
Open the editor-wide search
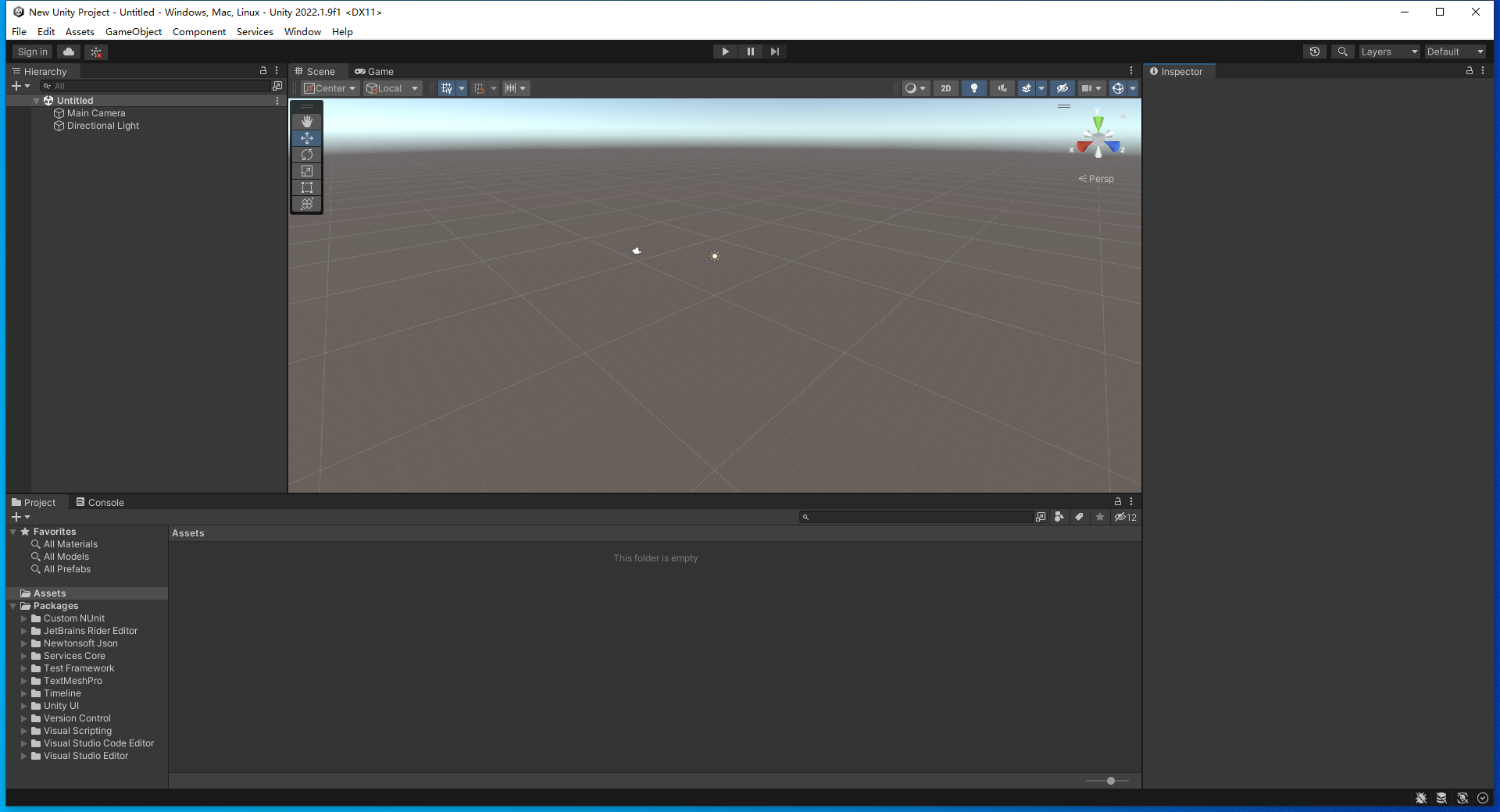point(1343,51)
